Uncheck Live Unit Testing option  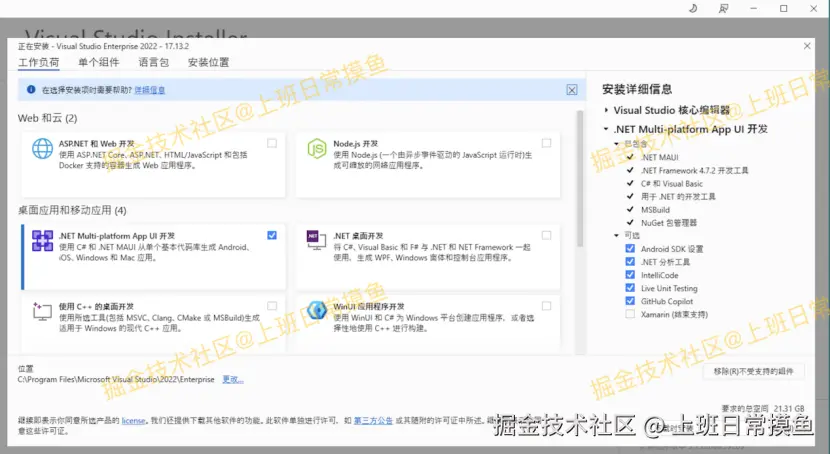630,288
